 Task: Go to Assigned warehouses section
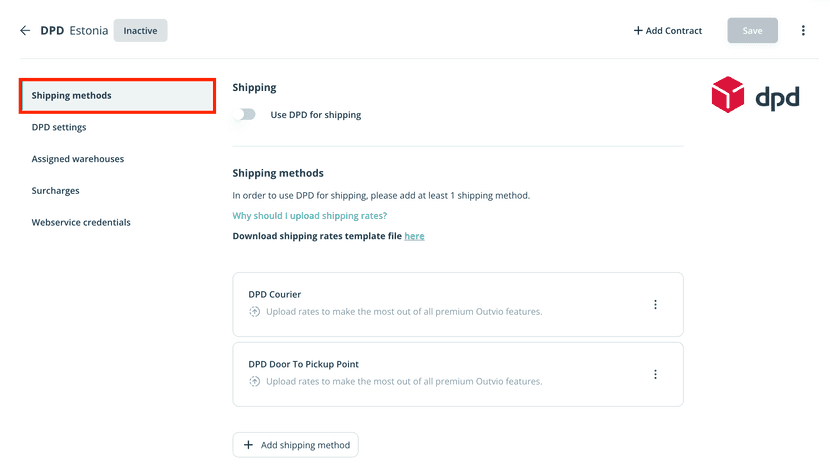tap(78, 159)
